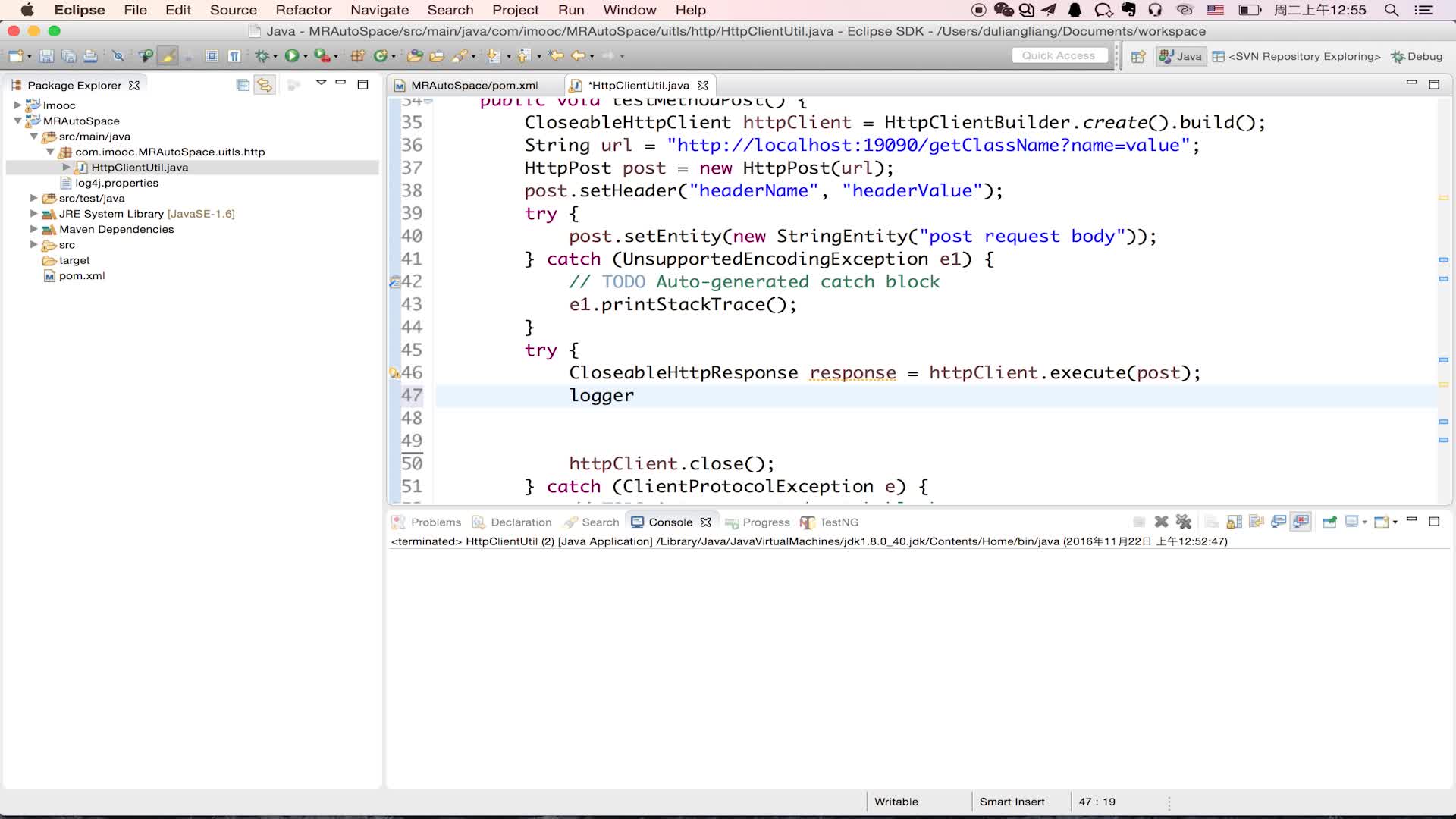Click the Skip All Breakpoints icon
1456x819 pixels.
click(x=118, y=56)
